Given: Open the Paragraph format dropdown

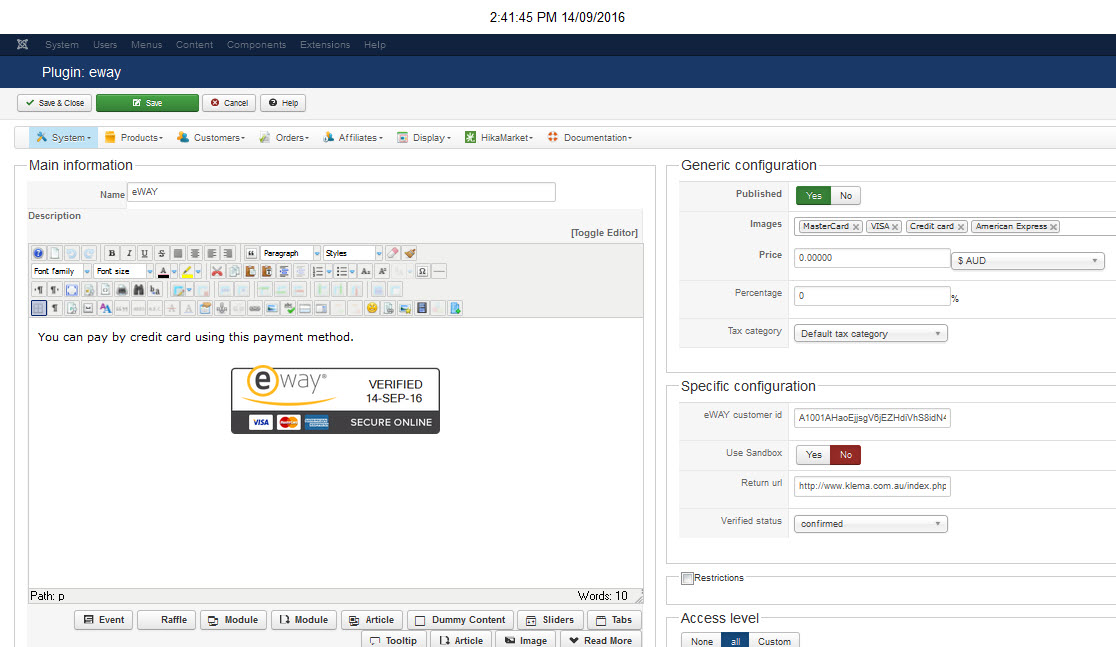Looking at the screenshot, I should click(290, 253).
